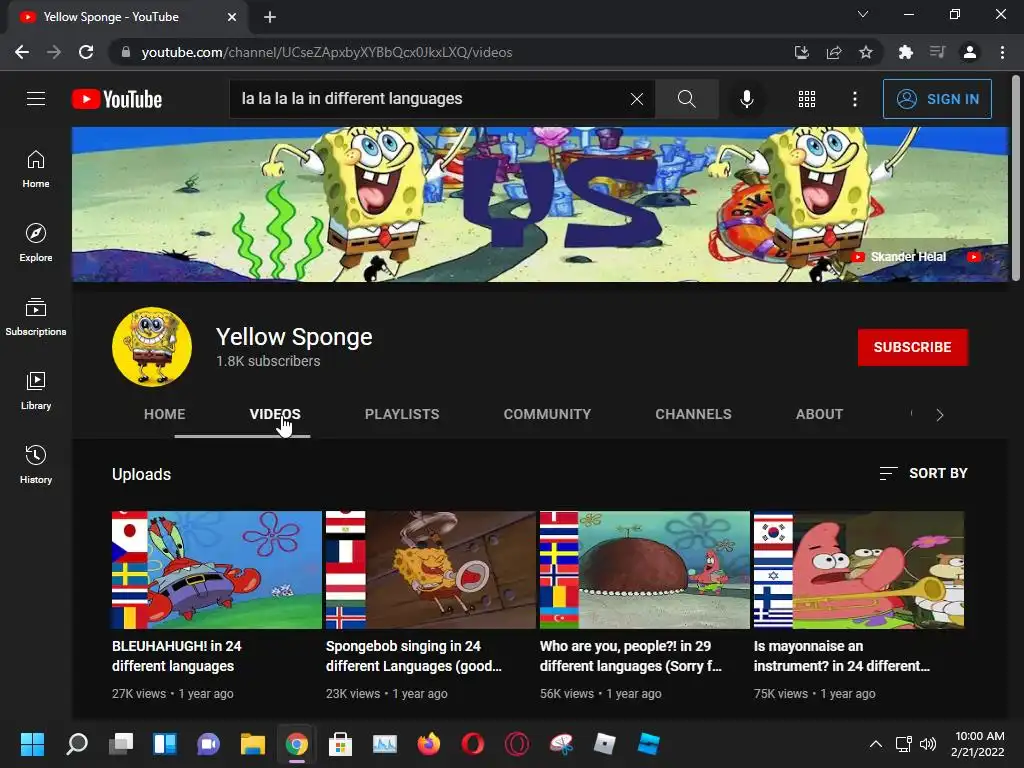The height and width of the screenshot is (768, 1024).
Task: Open the Channels tab
Action: coord(694,414)
